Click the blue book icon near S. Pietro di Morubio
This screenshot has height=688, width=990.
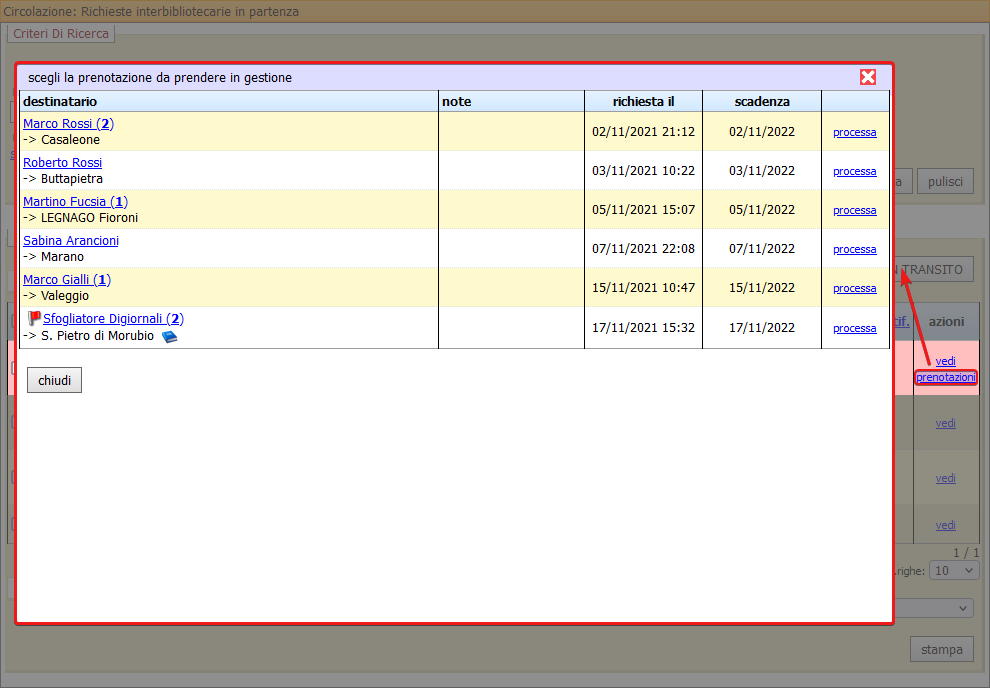click(x=169, y=336)
